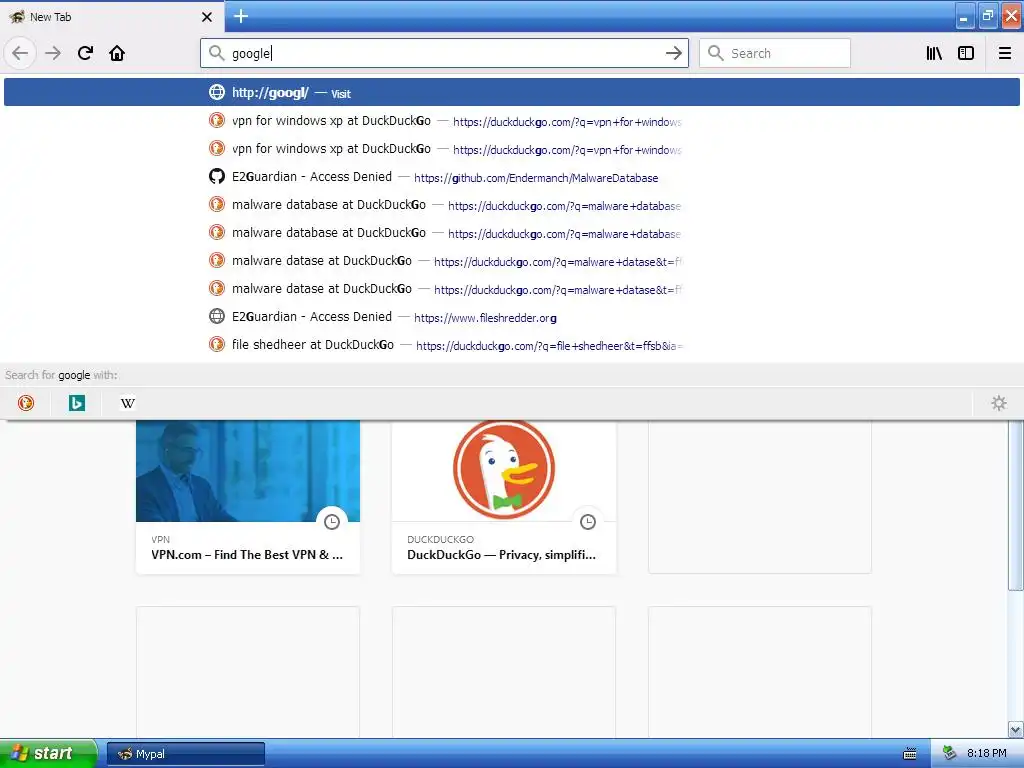Viewport: 1024px width, 768px height.
Task: Reload the current page
Action: coord(86,53)
